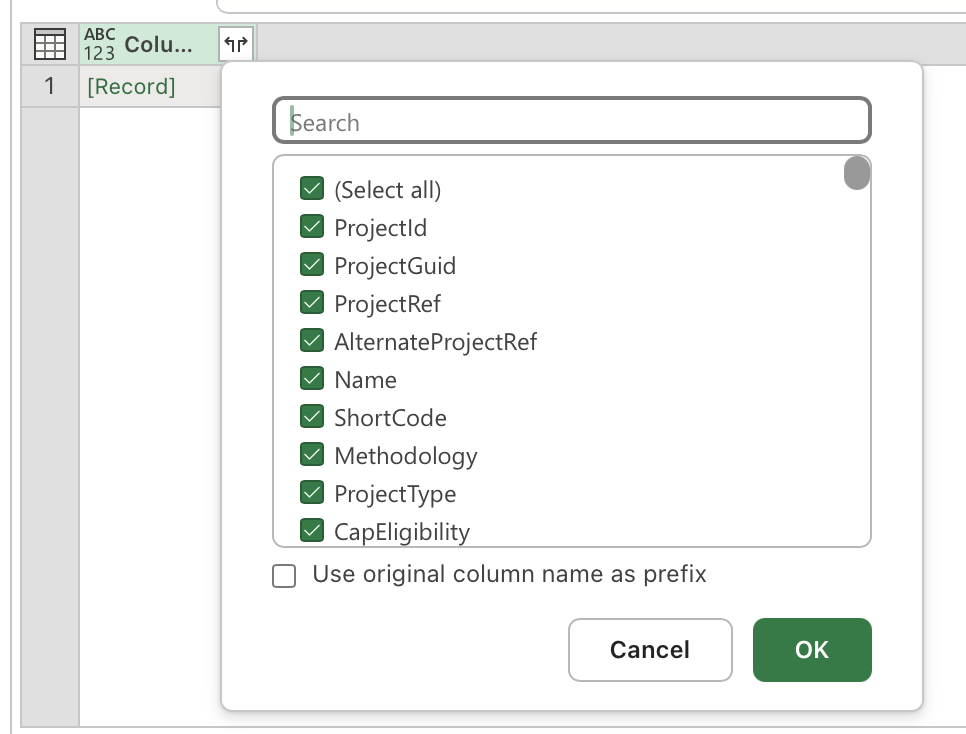Enable Use original column name as prefix

[284, 576]
